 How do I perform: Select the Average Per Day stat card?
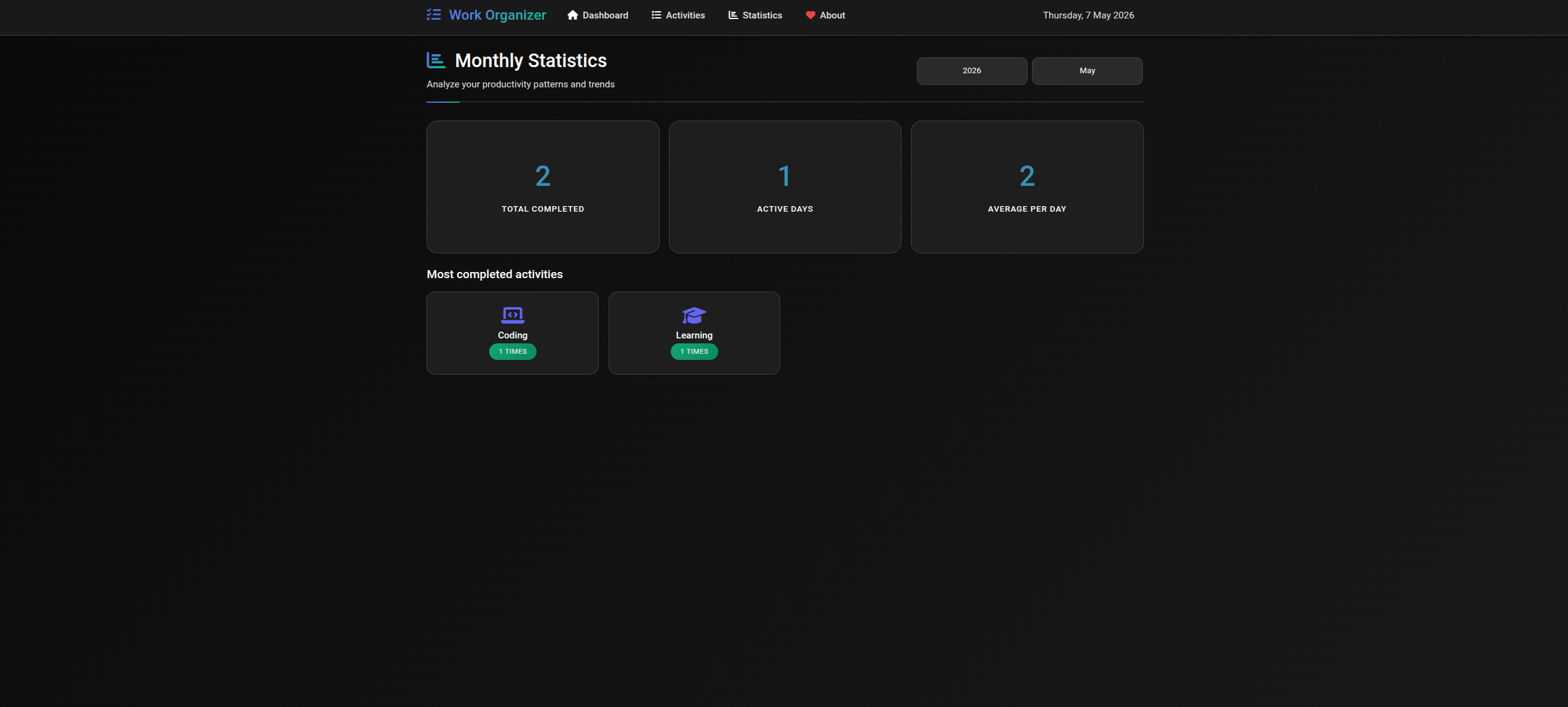(x=1027, y=187)
